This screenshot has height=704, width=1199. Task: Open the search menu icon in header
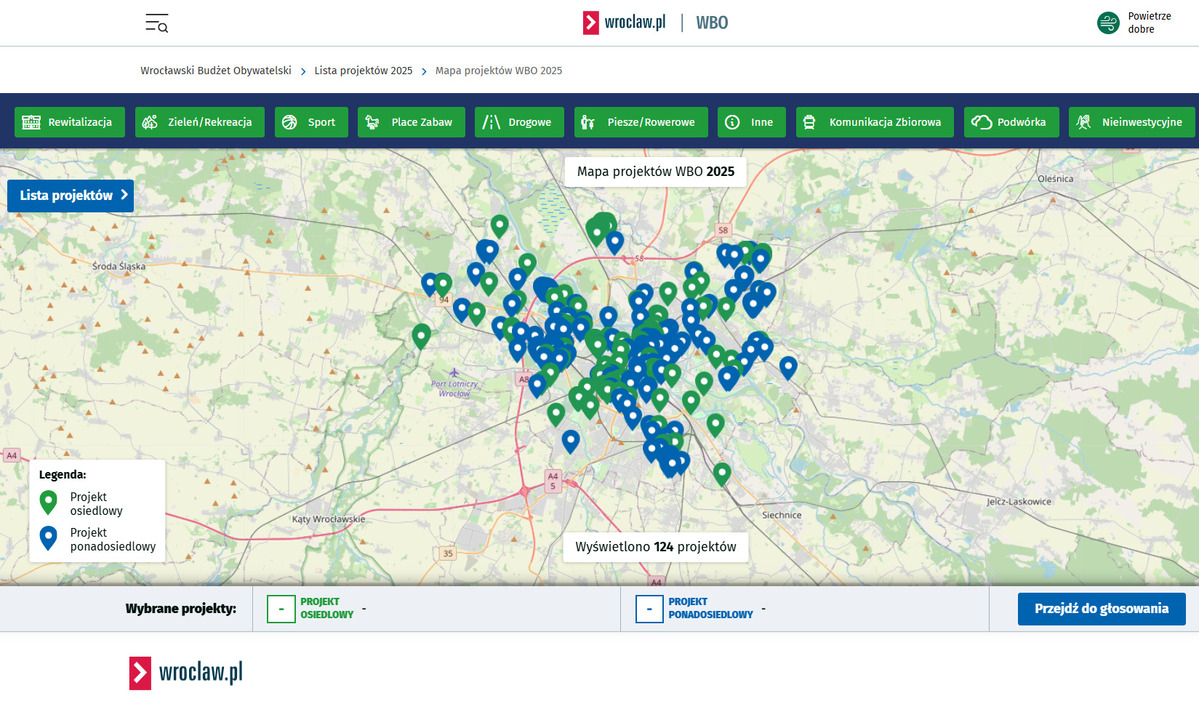(156, 23)
